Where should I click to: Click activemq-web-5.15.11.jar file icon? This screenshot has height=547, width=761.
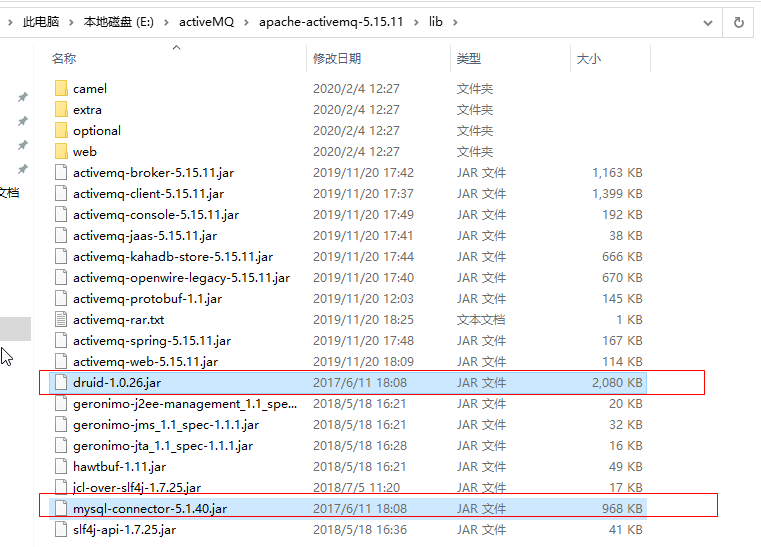[61, 362]
